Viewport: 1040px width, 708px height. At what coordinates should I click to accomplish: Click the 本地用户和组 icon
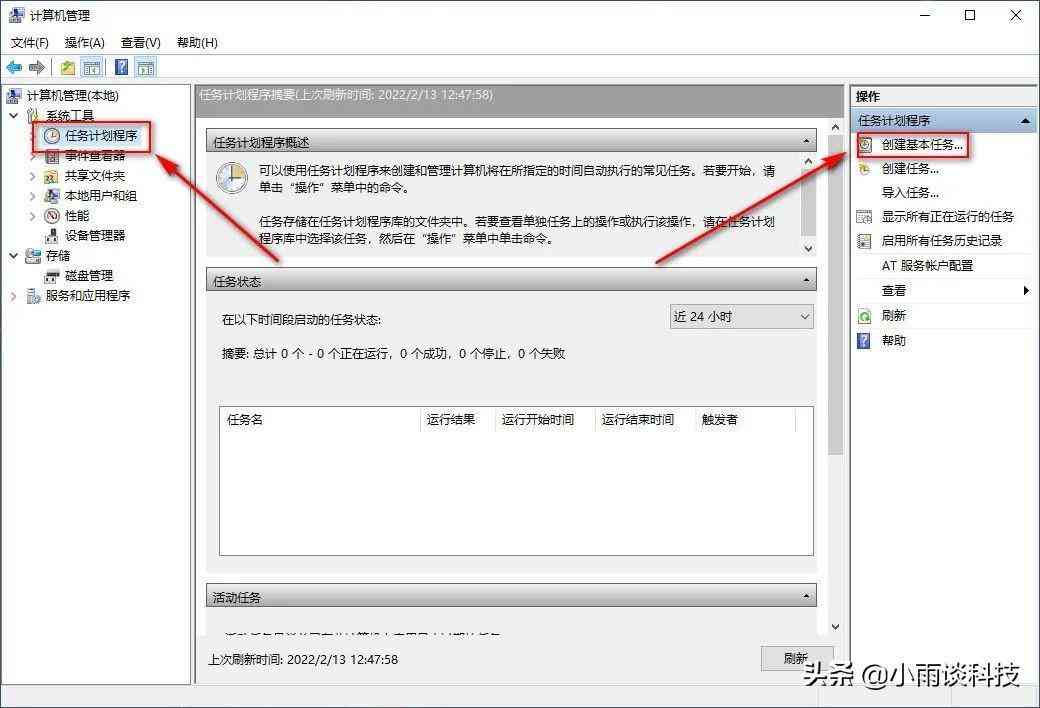52,196
